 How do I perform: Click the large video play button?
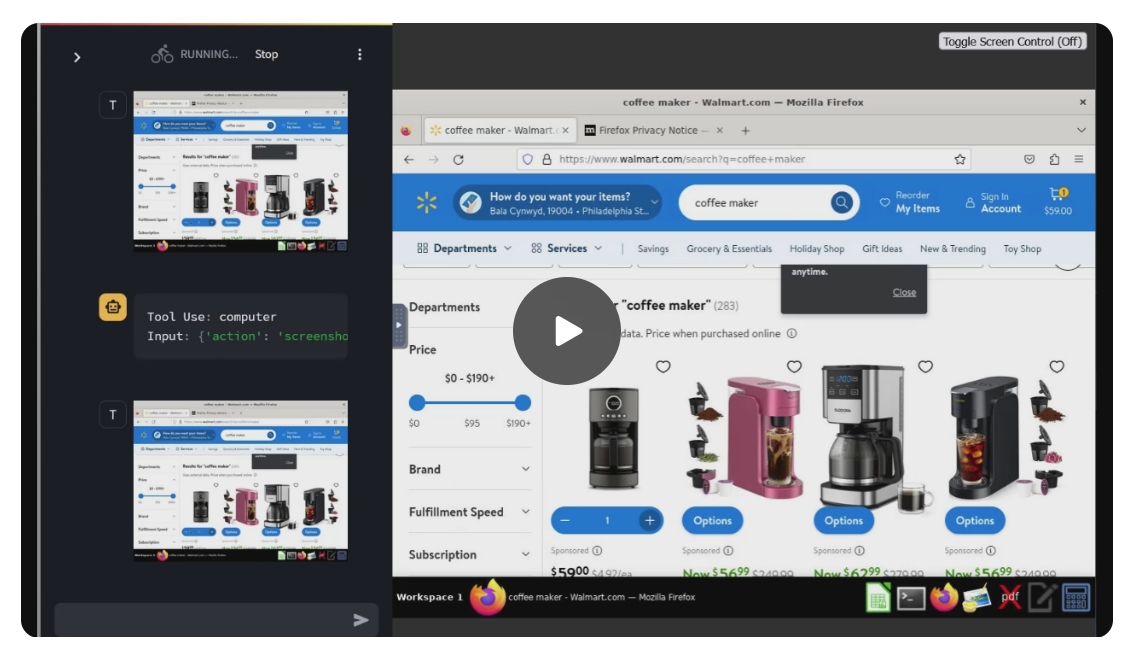[x=566, y=331]
